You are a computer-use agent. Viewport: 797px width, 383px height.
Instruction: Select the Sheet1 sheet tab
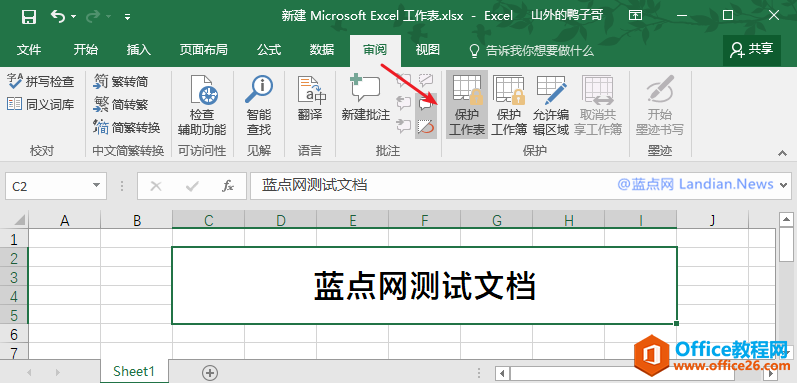(x=134, y=371)
